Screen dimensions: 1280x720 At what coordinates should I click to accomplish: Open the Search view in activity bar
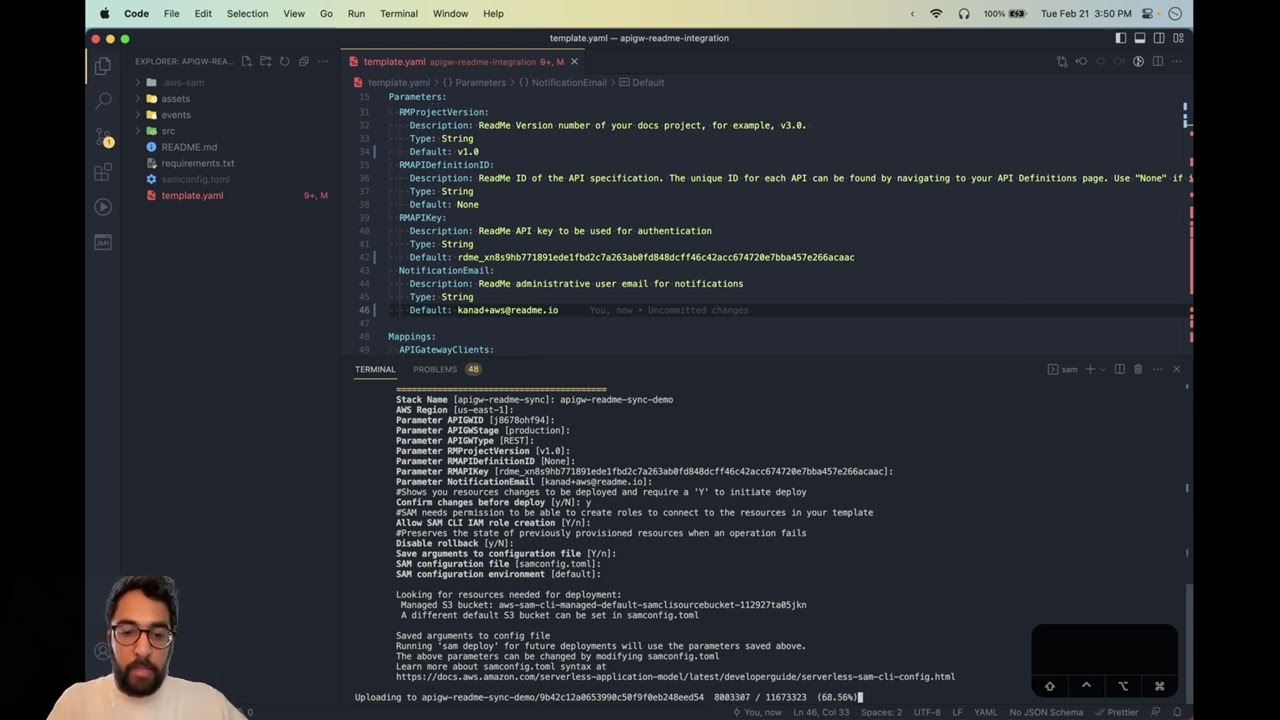tap(102, 101)
